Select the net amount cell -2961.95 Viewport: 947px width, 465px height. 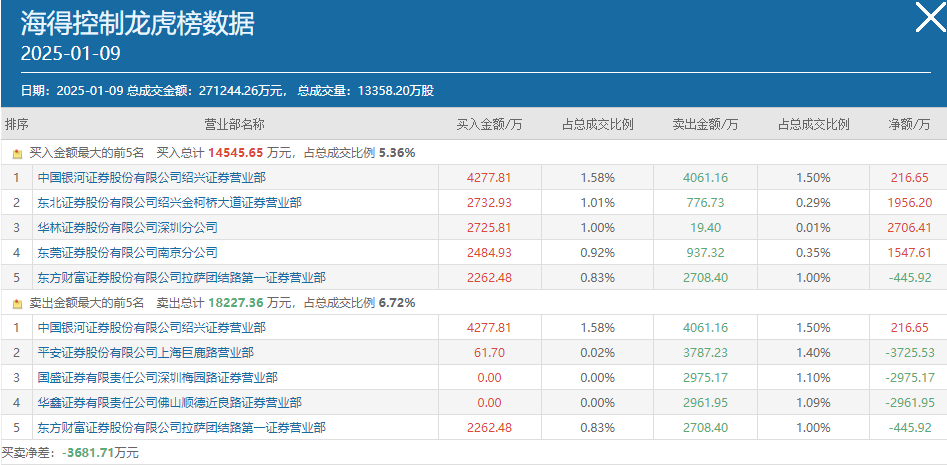(910, 402)
